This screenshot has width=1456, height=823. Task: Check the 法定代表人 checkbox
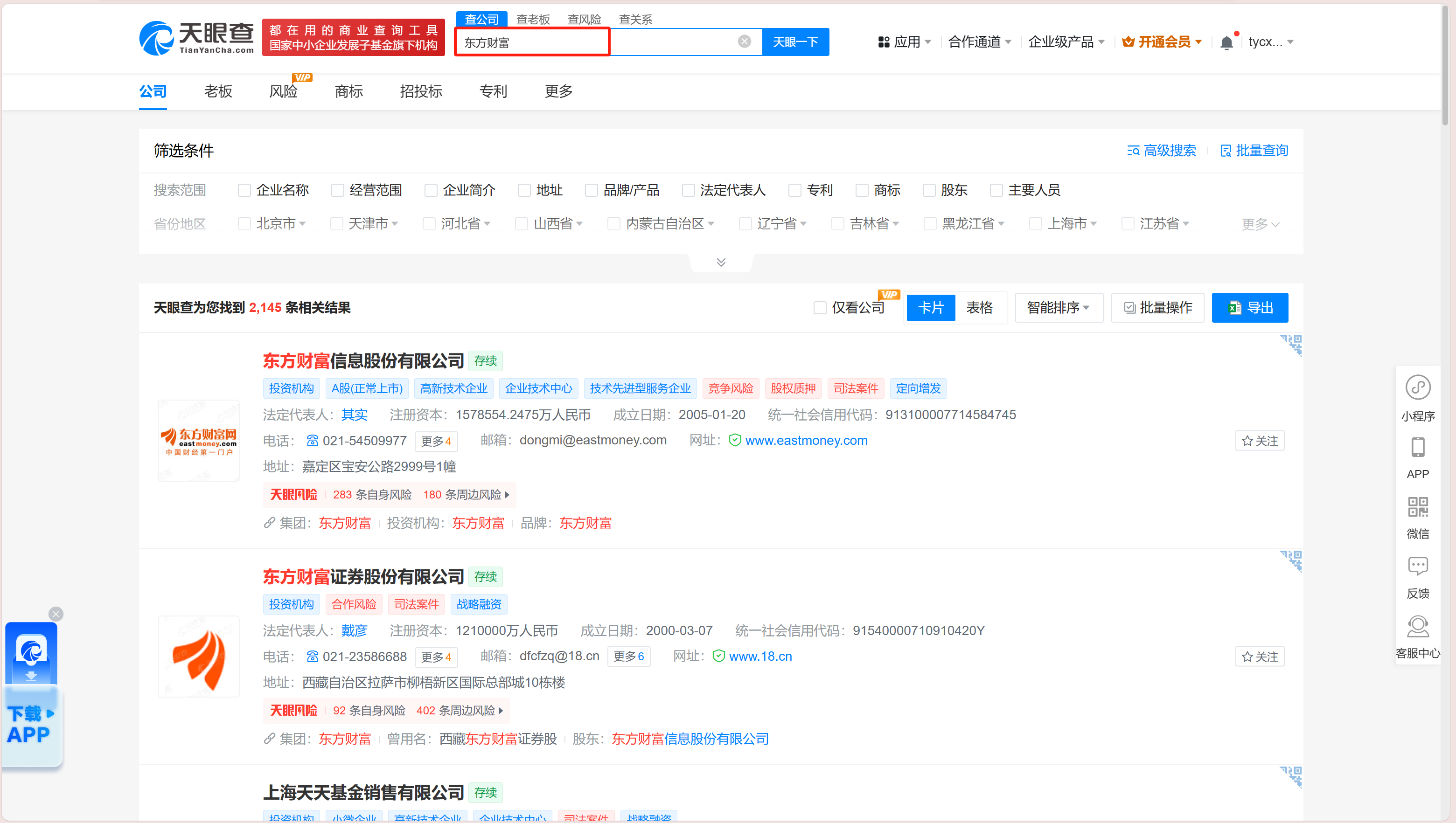click(688, 191)
